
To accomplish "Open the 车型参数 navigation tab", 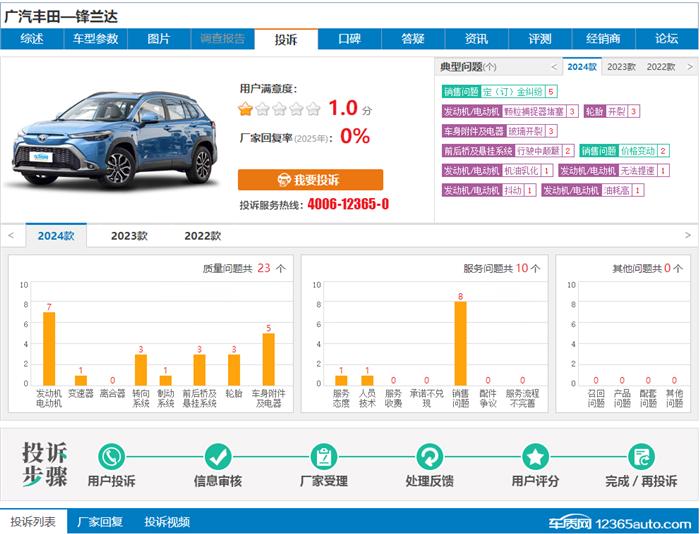I will point(96,39).
